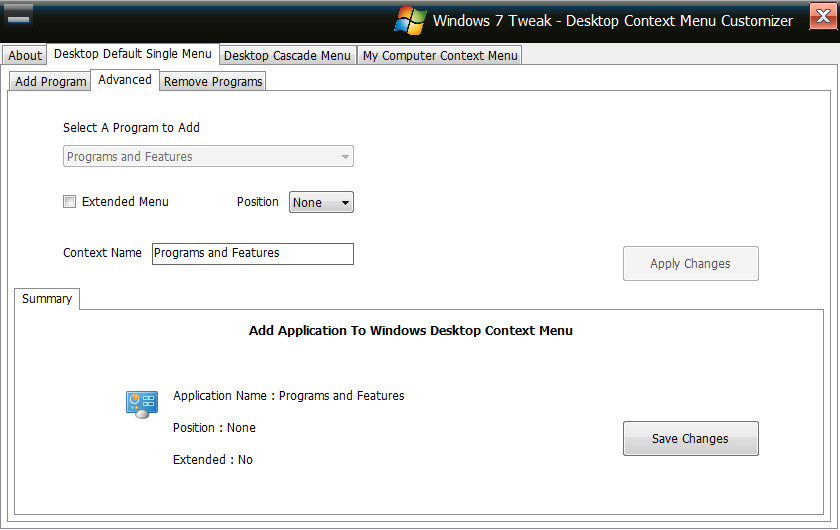
Task: Select the Advanced sub-tab
Action: coord(125,80)
